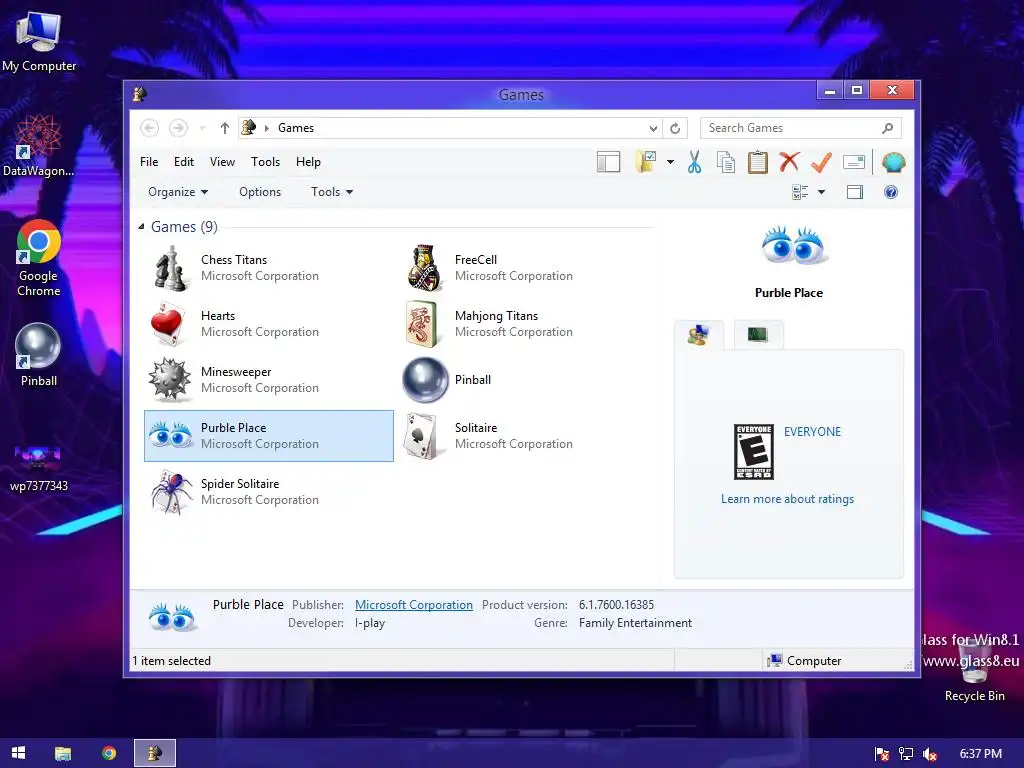Image resolution: width=1024 pixels, height=768 pixels.
Task: Open the Learn more about ratings link
Action: [788, 499]
